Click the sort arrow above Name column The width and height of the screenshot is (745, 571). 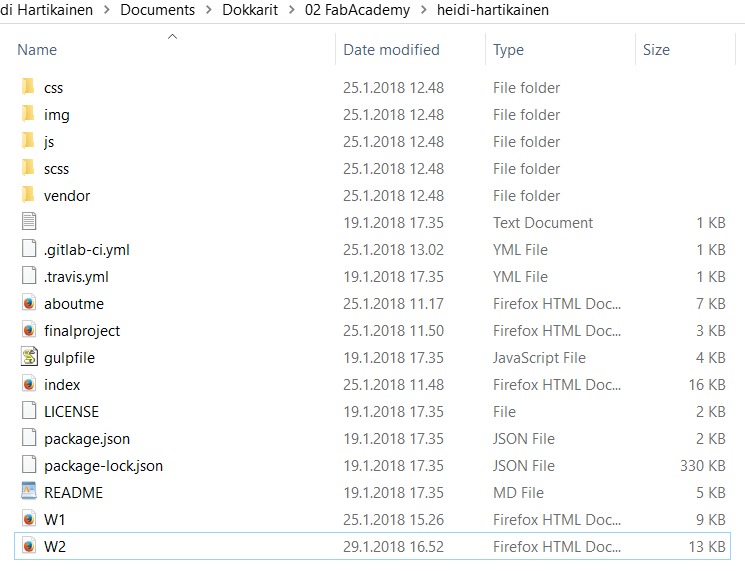coord(172,37)
